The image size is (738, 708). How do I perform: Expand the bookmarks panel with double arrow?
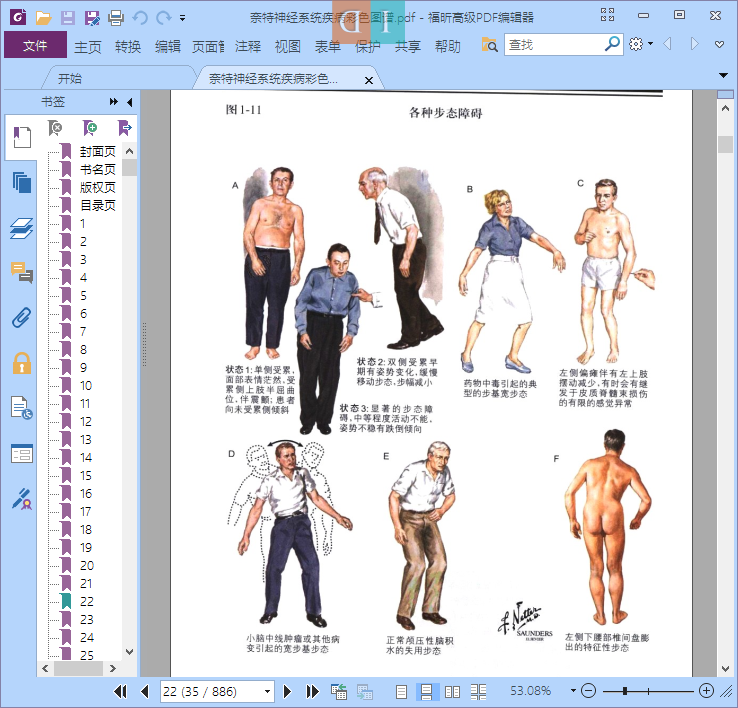pos(113,102)
